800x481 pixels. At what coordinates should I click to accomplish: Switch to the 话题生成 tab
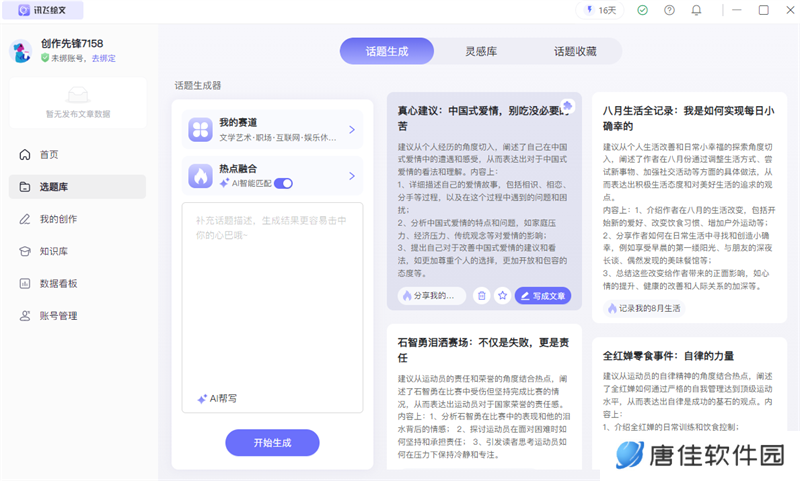click(387, 51)
